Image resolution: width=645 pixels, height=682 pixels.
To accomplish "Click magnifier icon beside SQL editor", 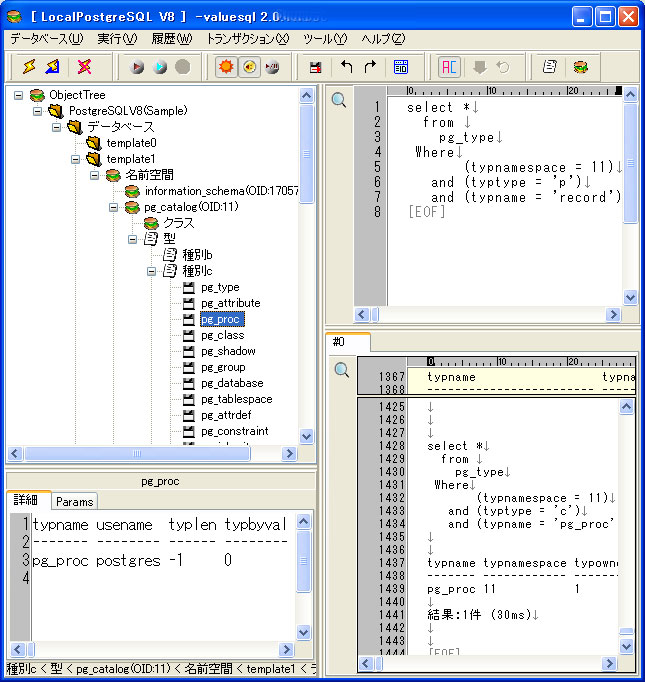I will (x=339, y=100).
